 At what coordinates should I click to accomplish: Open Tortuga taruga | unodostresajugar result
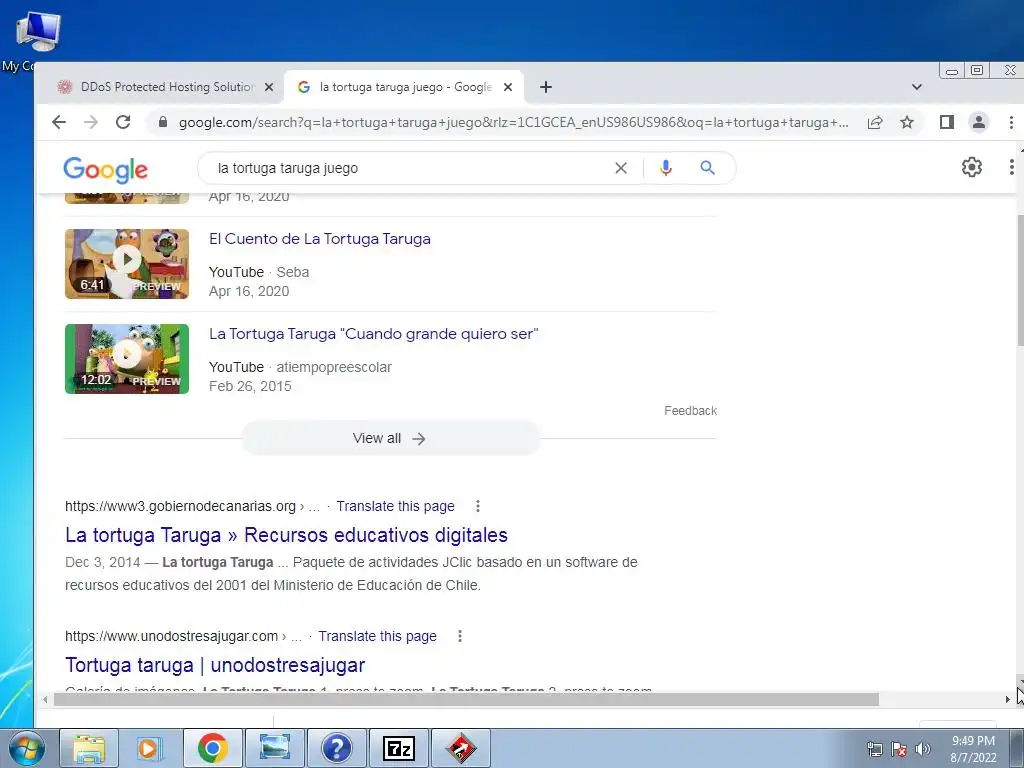[x=215, y=665]
